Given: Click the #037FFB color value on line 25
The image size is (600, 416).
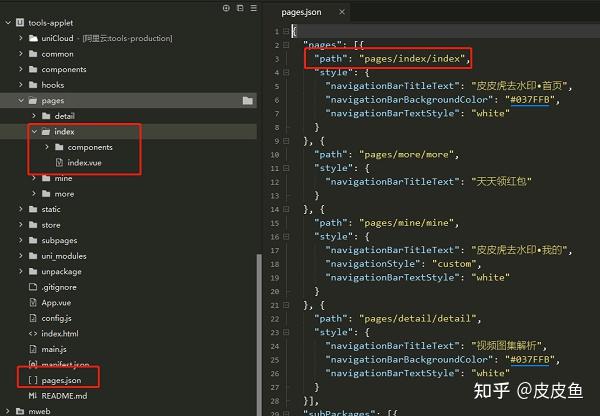Looking at the screenshot, I should click(x=530, y=360).
